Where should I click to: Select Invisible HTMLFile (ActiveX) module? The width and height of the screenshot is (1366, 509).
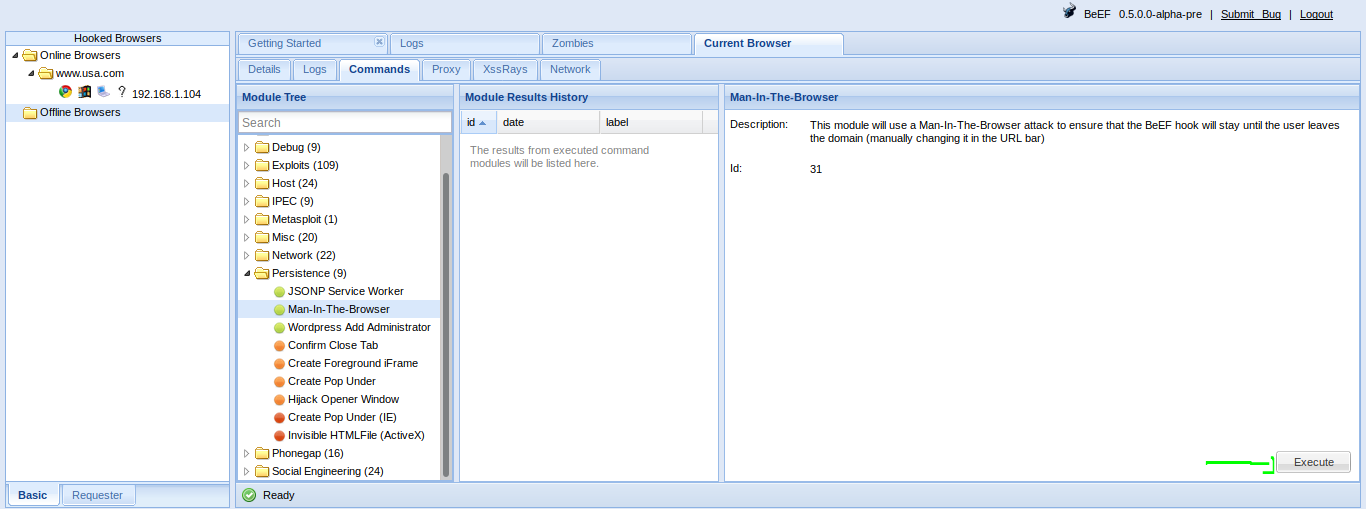tap(356, 436)
